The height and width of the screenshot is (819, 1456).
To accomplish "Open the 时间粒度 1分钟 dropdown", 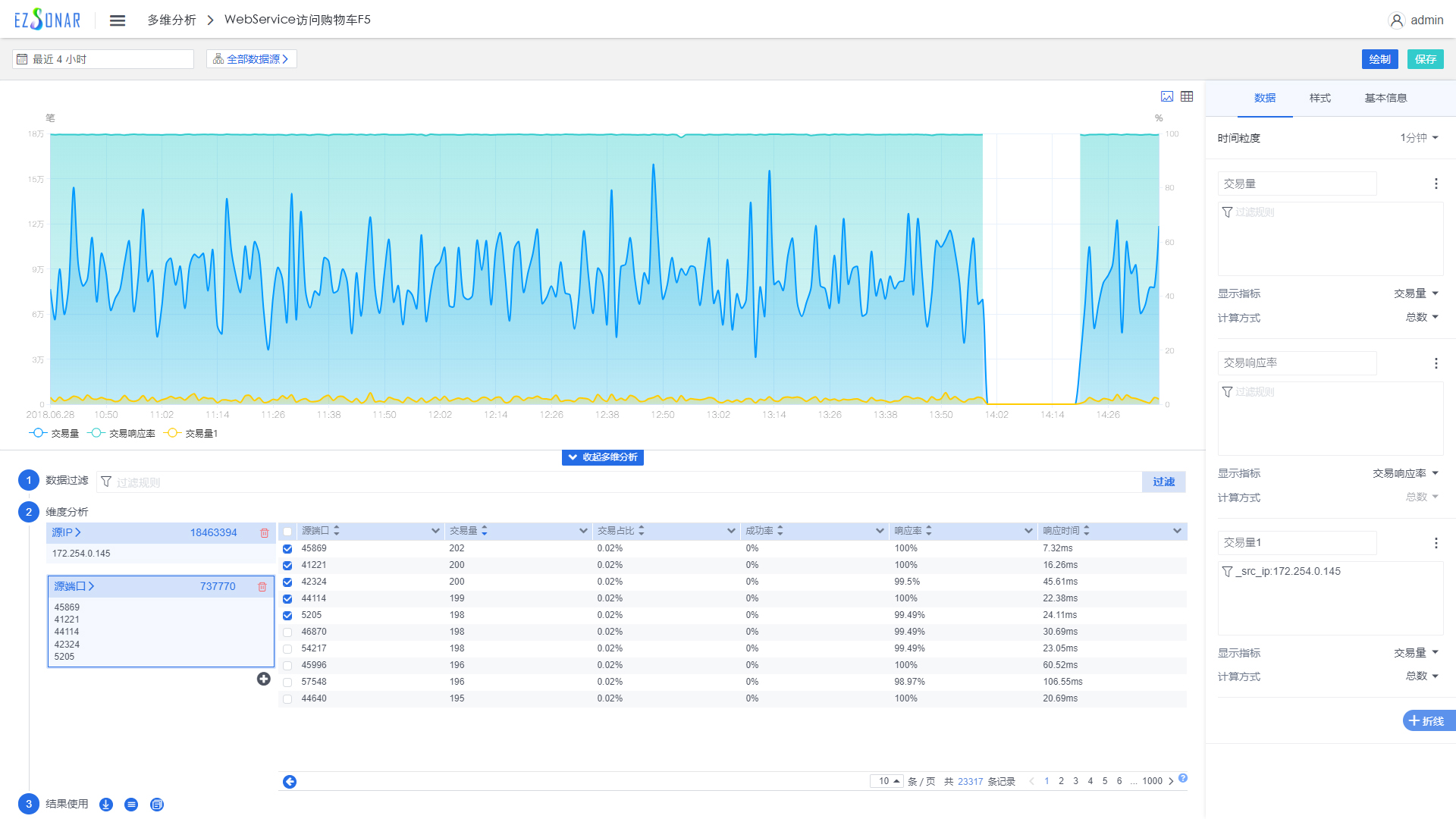I will point(1419,138).
